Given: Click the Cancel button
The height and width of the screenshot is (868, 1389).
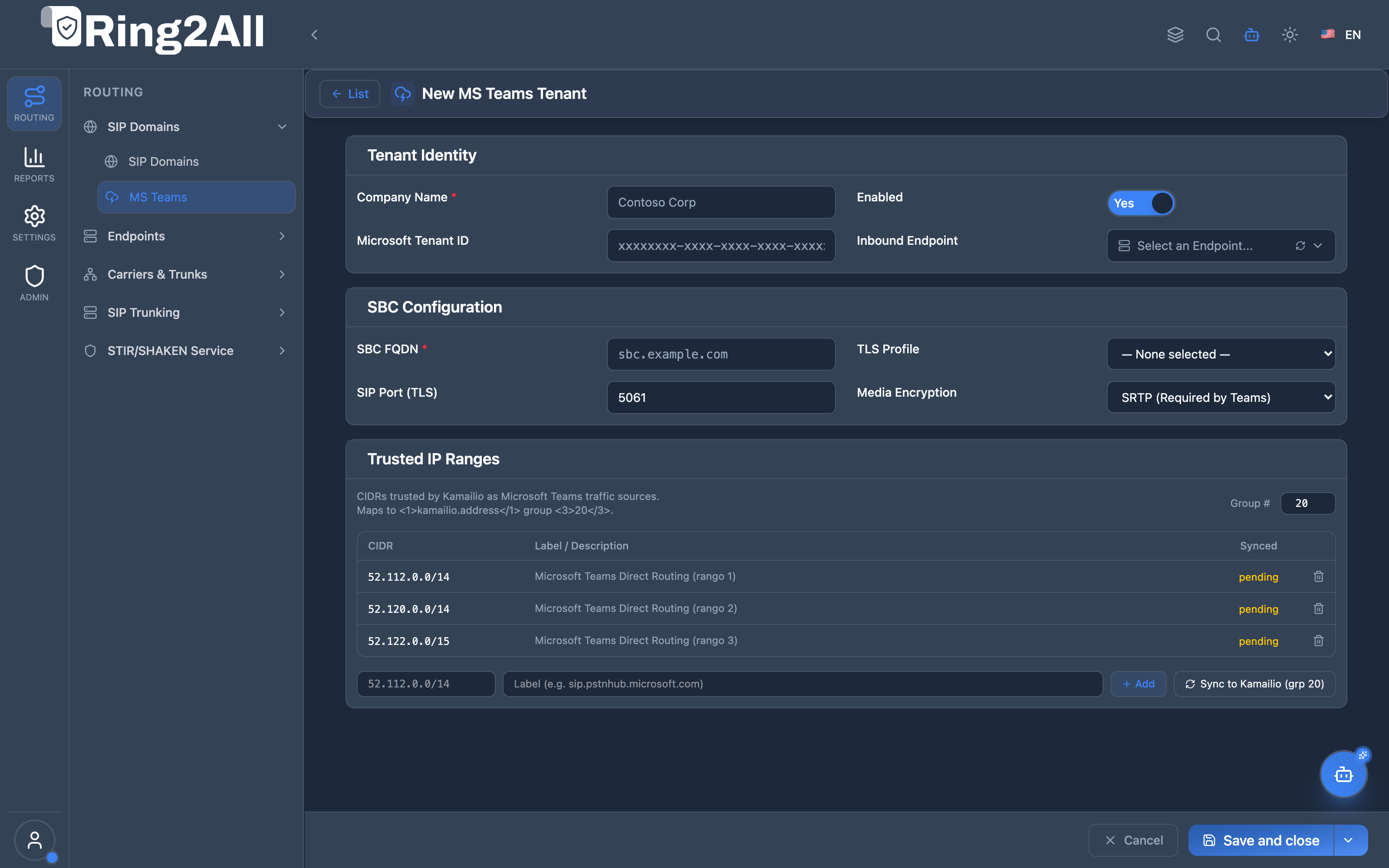Looking at the screenshot, I should click(x=1133, y=841).
